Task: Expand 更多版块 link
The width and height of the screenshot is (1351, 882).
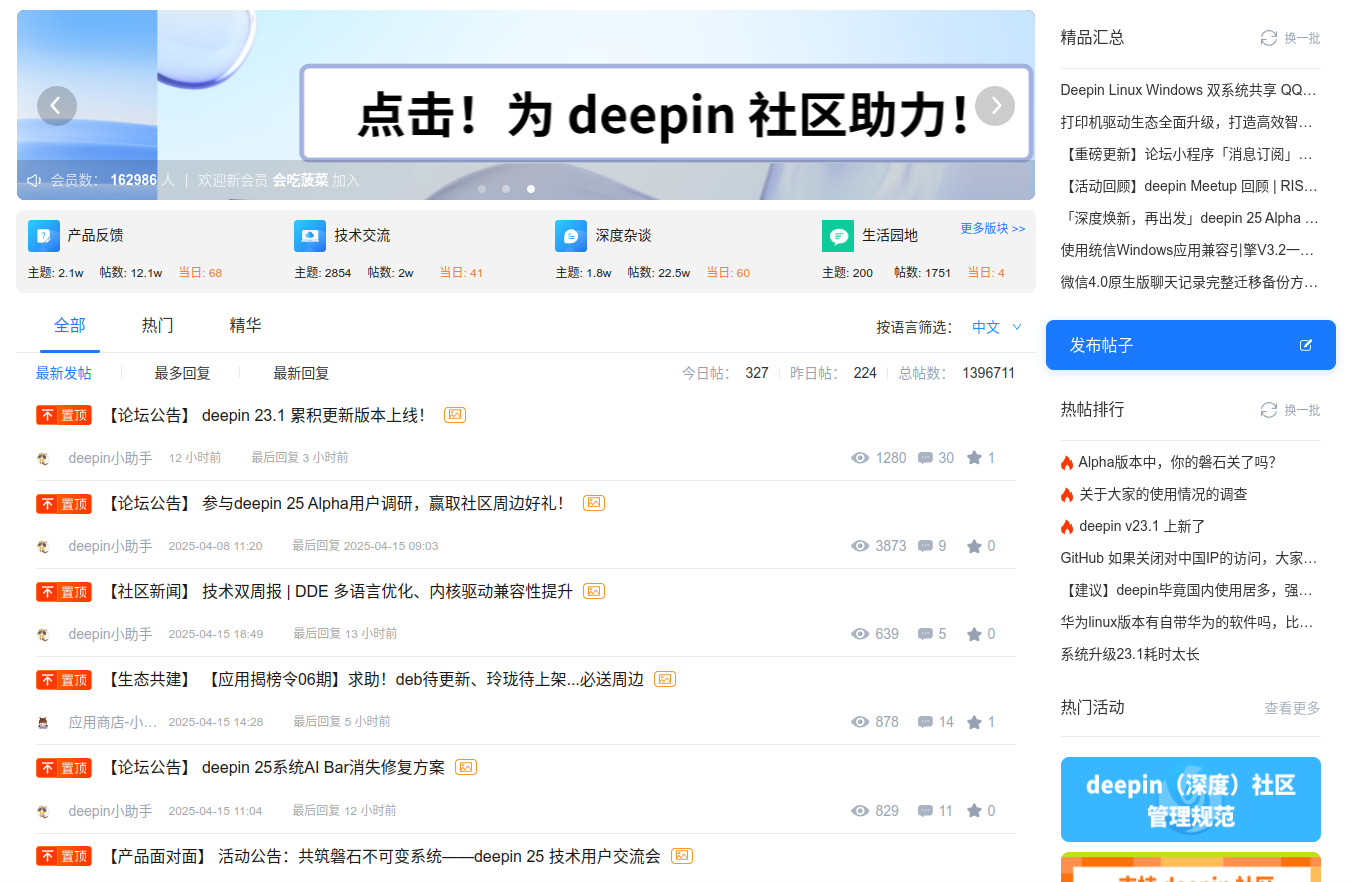Action: click(x=993, y=228)
